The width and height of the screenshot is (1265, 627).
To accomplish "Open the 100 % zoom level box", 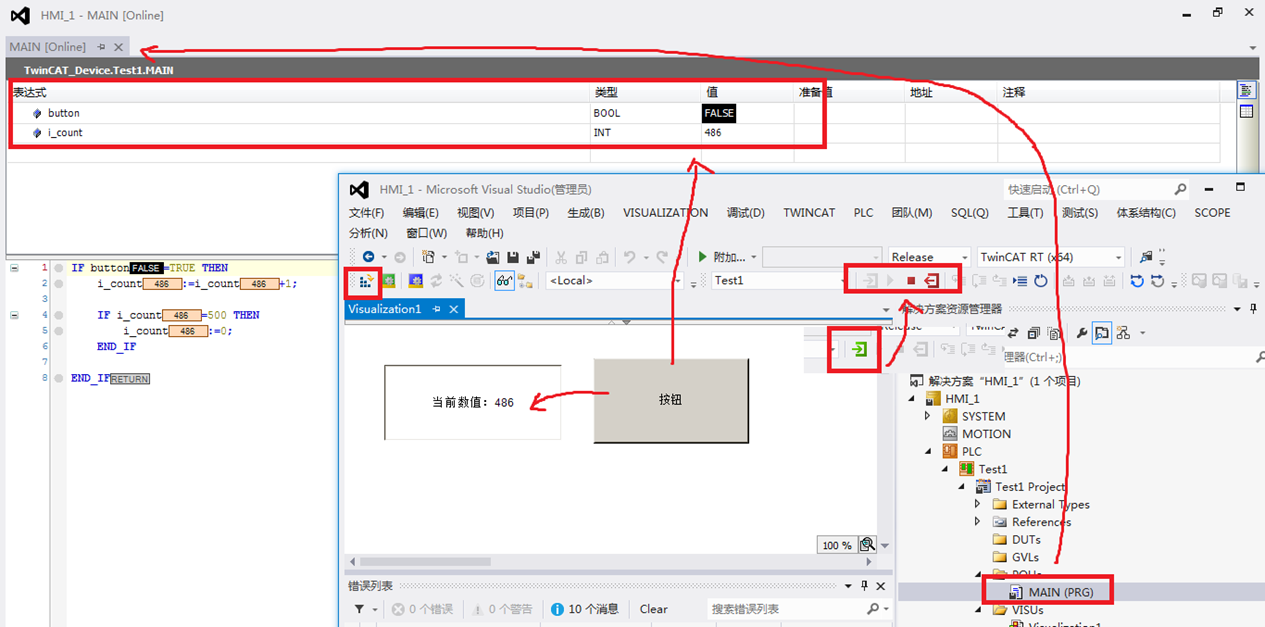I will [836, 545].
